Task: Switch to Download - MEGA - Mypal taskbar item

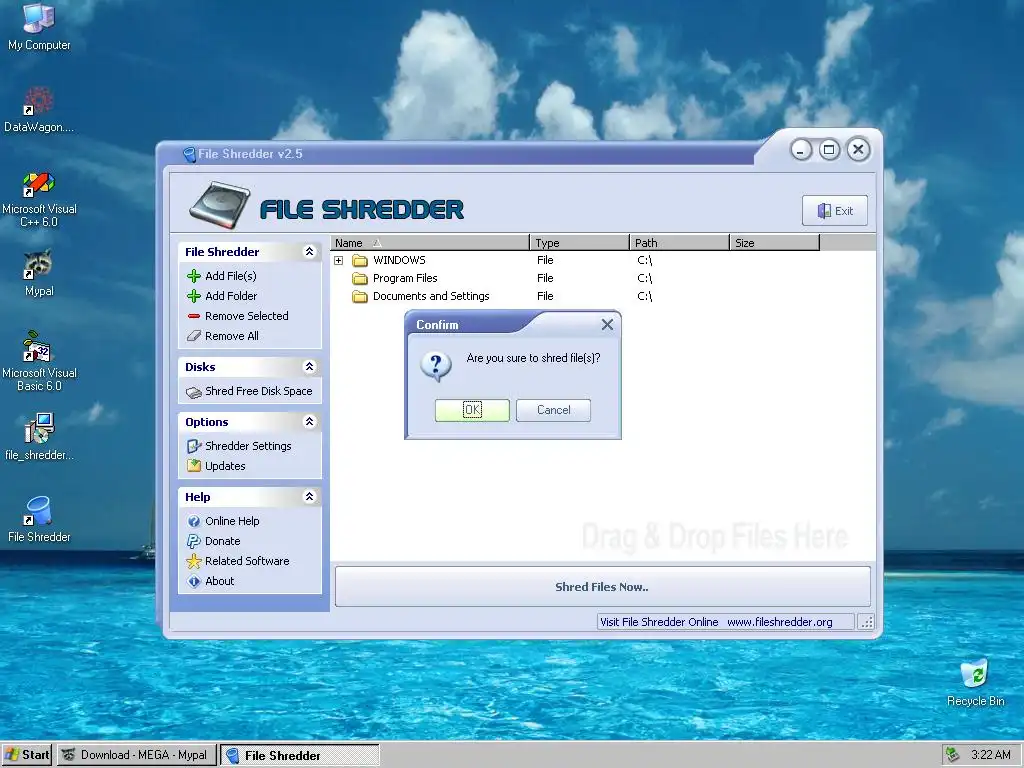Action: click(136, 755)
